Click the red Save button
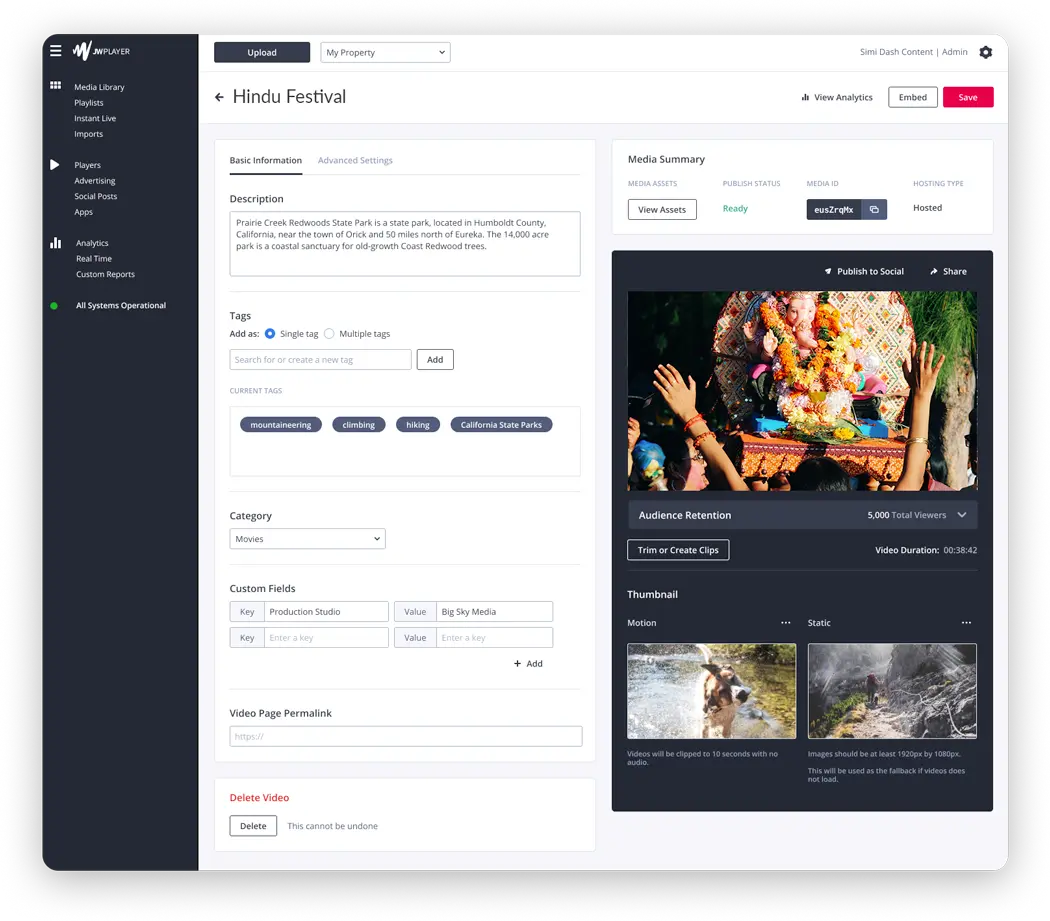Image resolution: width=1050 pixels, height=921 pixels. click(x=967, y=97)
